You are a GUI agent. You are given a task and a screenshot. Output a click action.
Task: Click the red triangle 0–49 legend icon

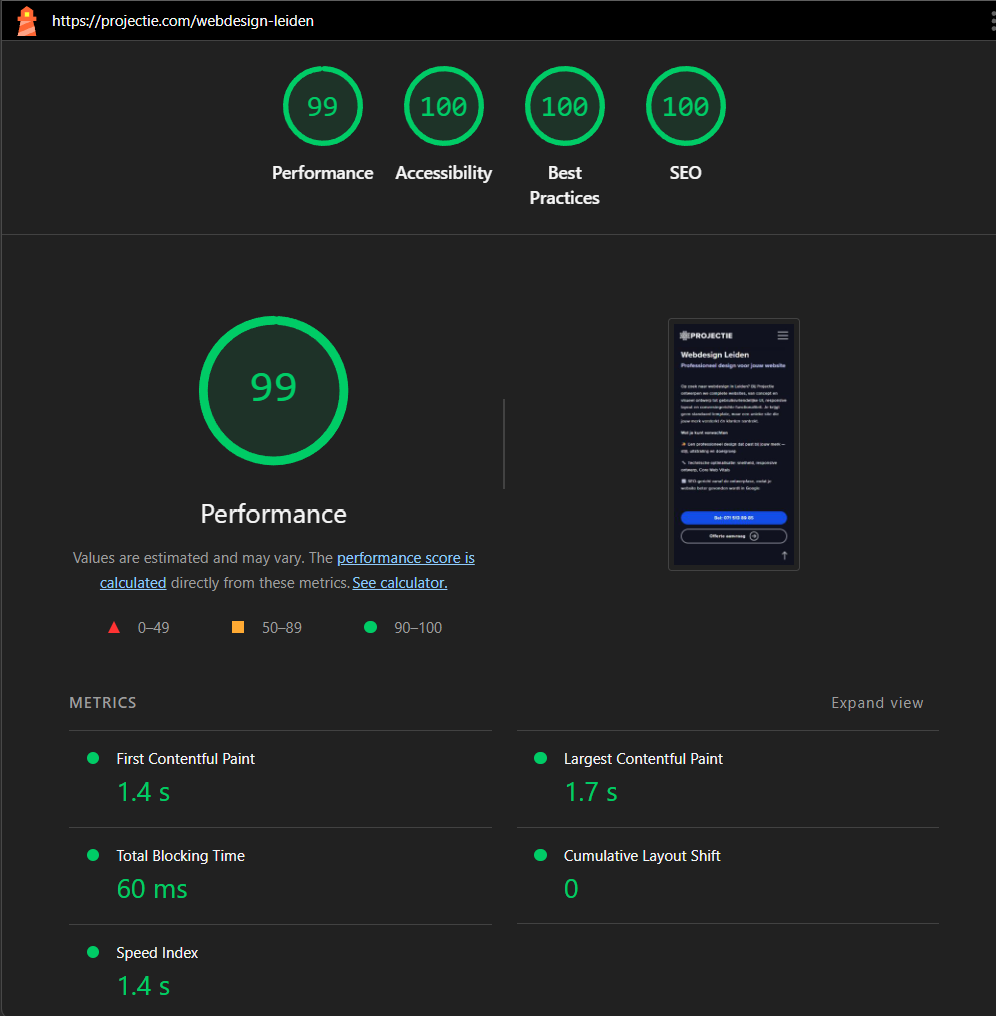(x=114, y=628)
